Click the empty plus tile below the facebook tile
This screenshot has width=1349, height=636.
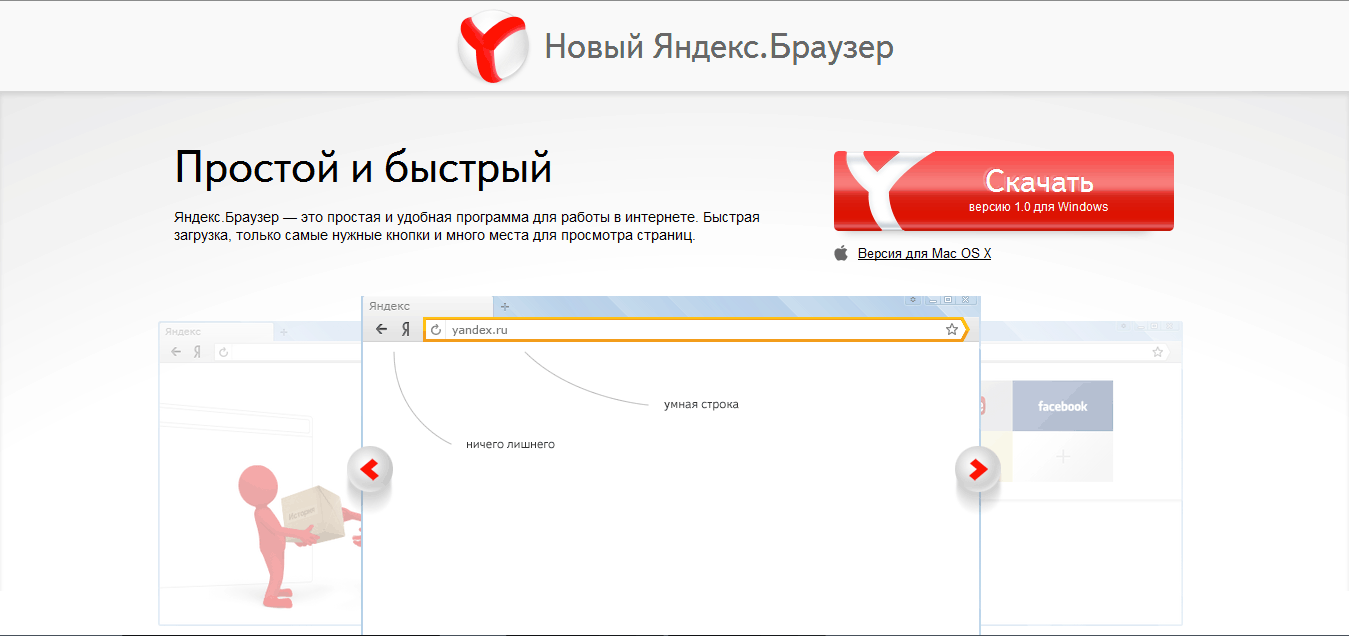point(1062,456)
